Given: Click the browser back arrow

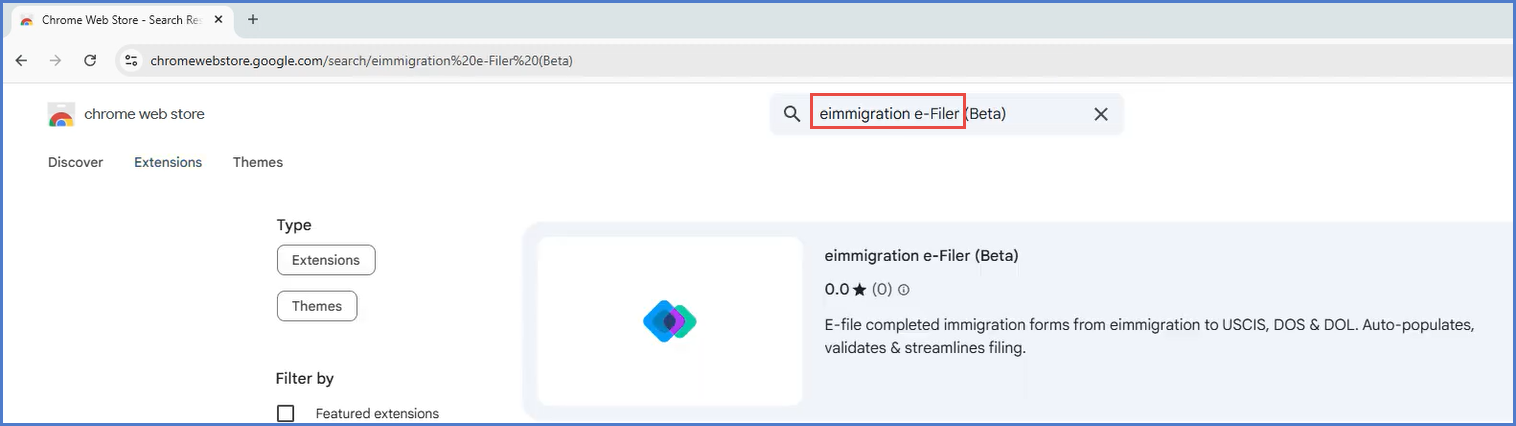Looking at the screenshot, I should (x=21, y=61).
